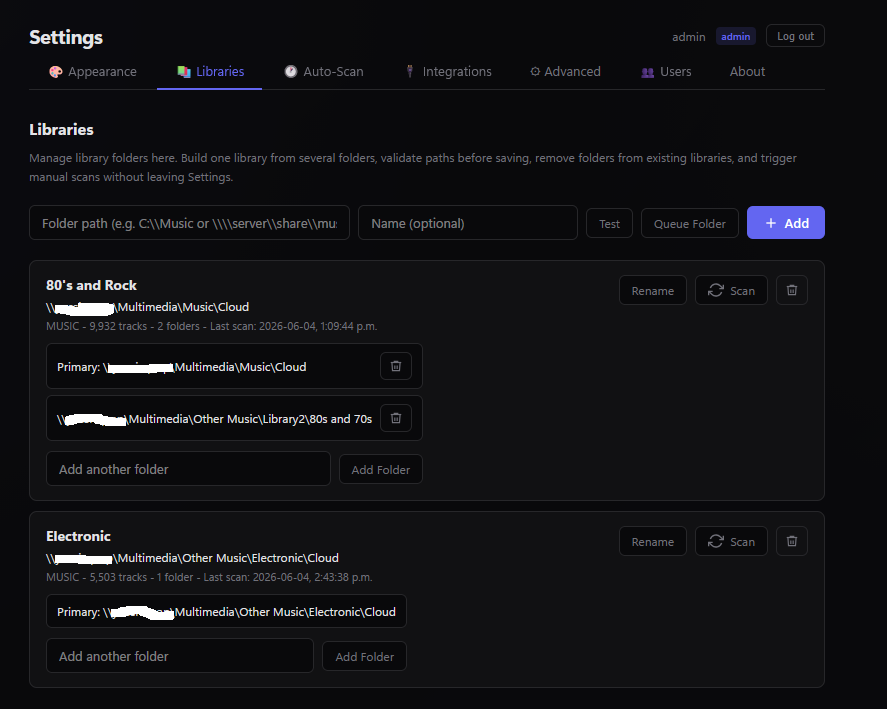Click the Add library button

tap(786, 223)
